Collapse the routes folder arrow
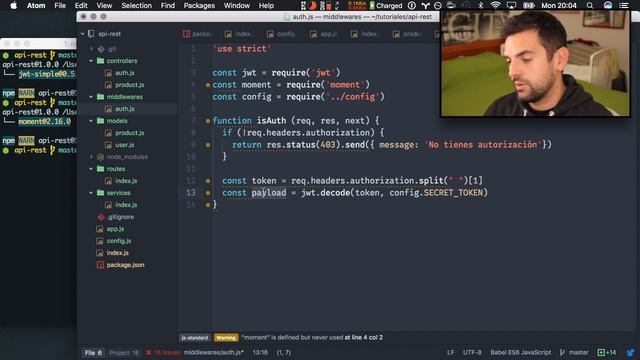The image size is (640, 360). [x=91, y=169]
